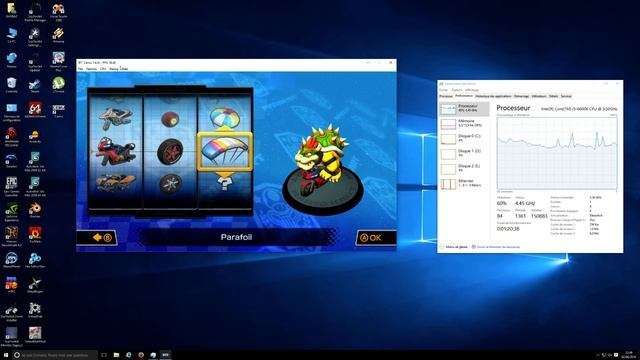Switch to Historique des applications tab
Screen dimensions: 640x360
pyautogui.click(x=493, y=96)
